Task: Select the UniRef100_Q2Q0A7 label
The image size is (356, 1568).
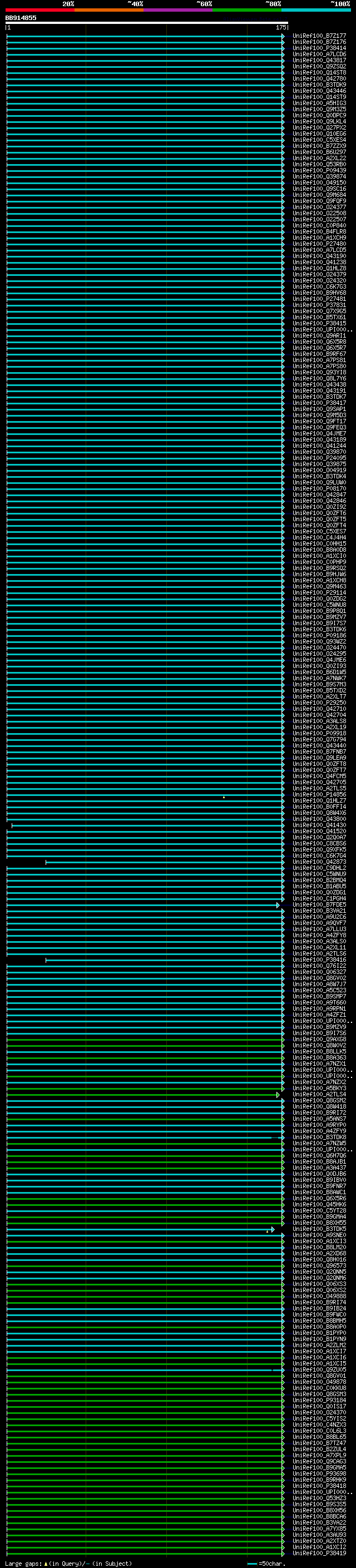Action: pyautogui.click(x=319, y=838)
